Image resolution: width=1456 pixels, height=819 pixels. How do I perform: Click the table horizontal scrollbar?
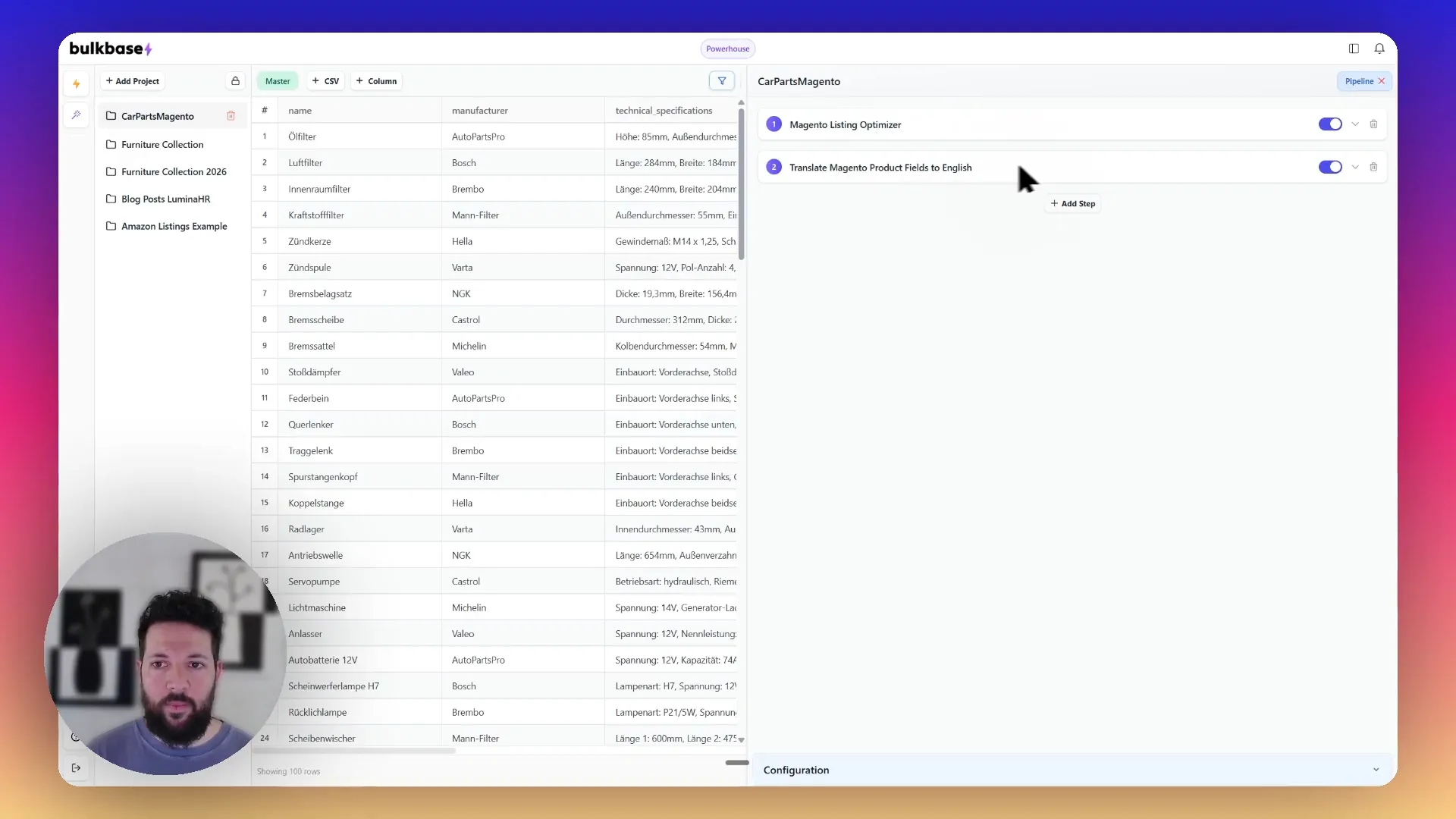point(354,751)
